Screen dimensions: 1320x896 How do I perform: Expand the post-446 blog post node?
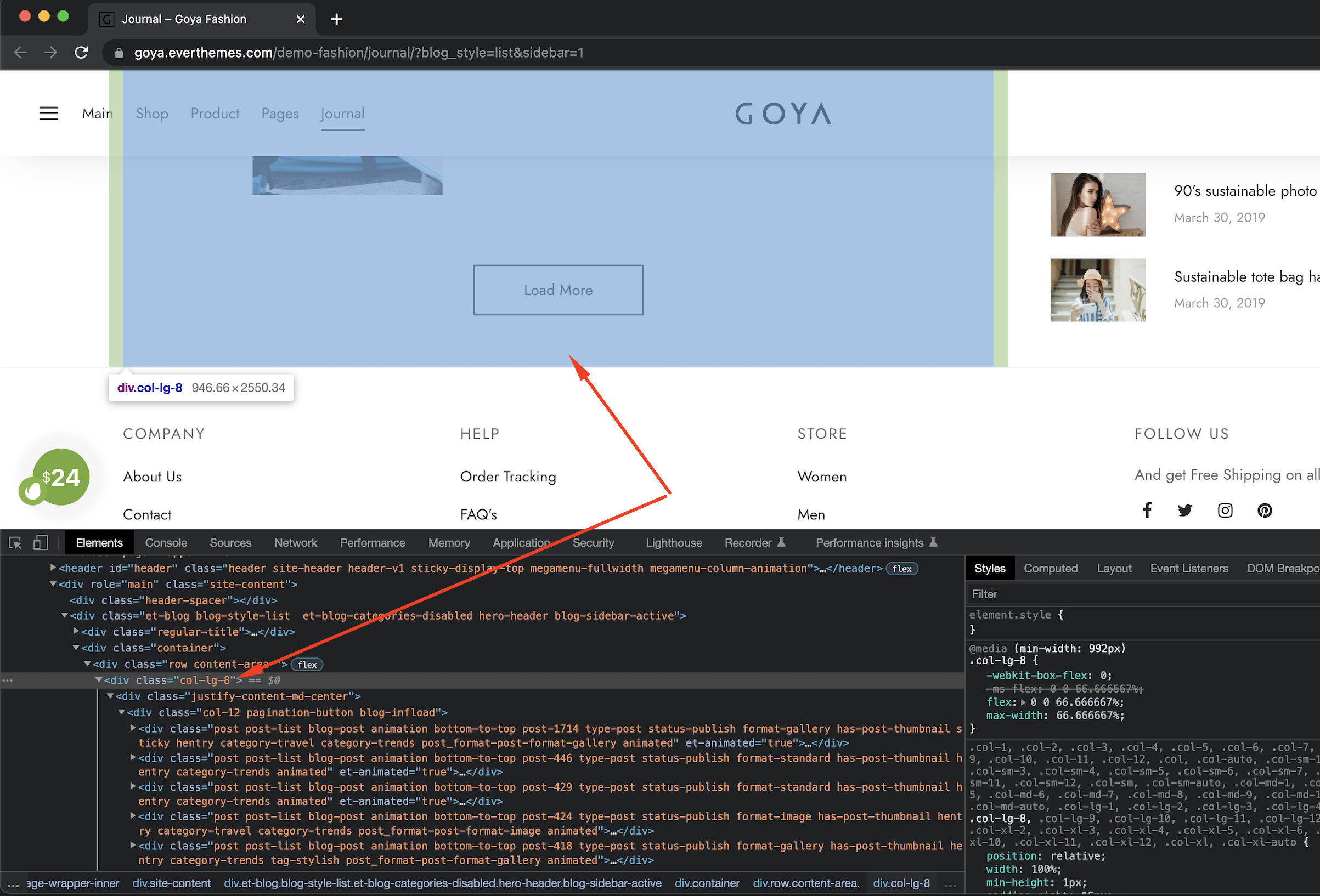click(x=133, y=757)
